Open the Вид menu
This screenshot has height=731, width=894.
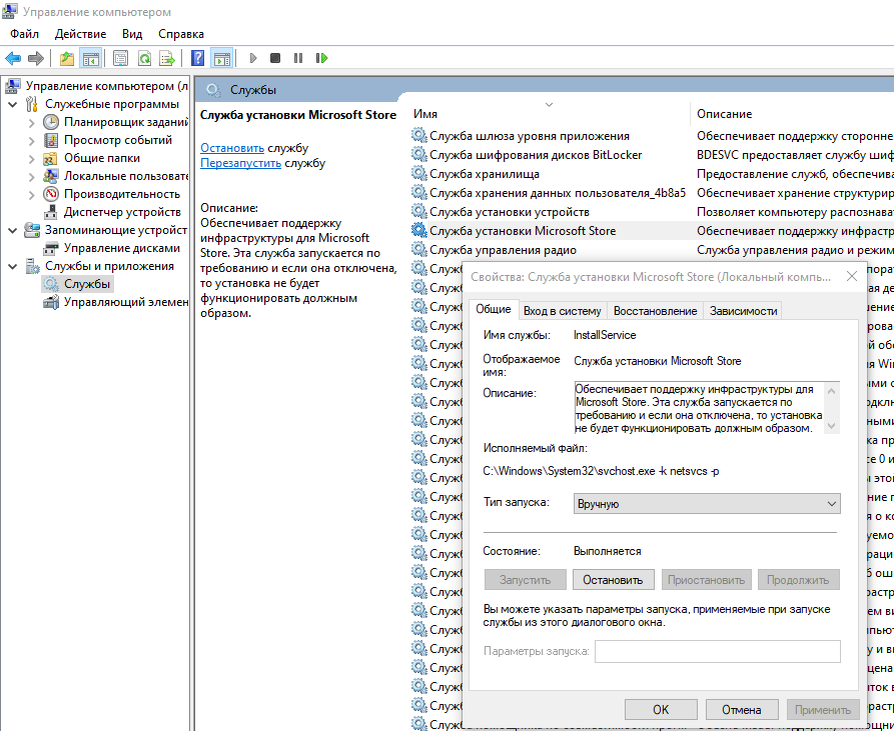pos(132,34)
